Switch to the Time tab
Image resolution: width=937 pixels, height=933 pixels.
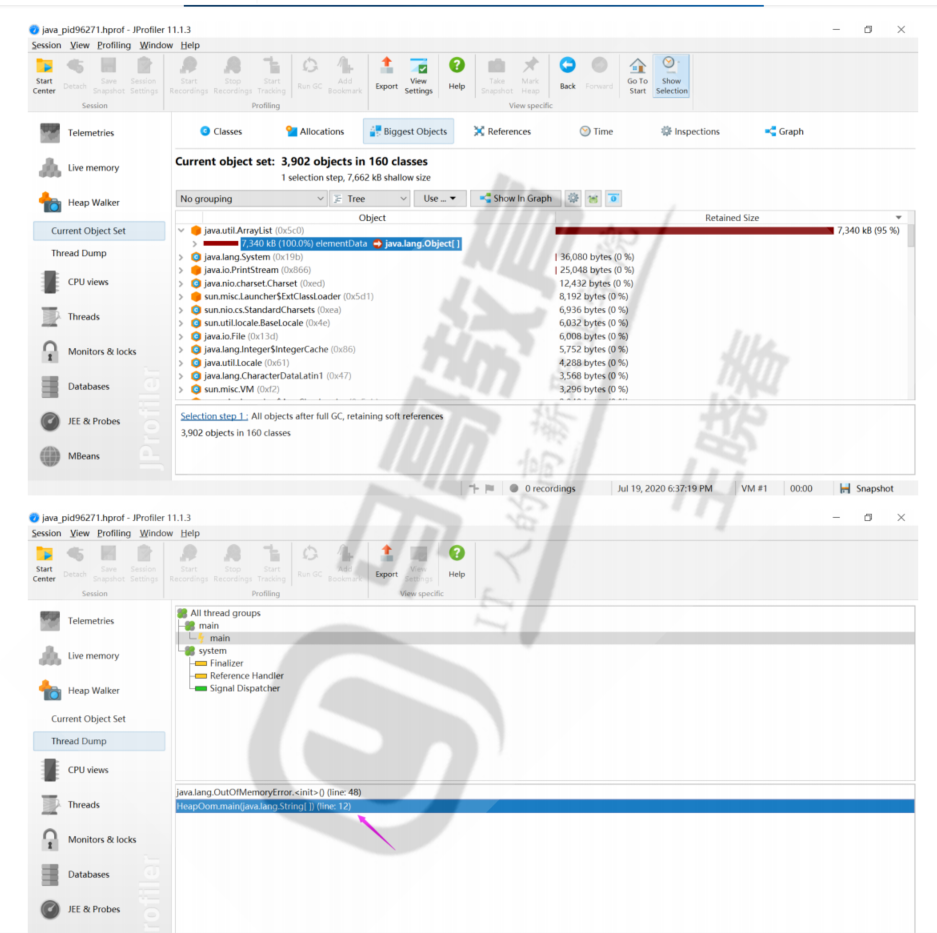tap(596, 131)
